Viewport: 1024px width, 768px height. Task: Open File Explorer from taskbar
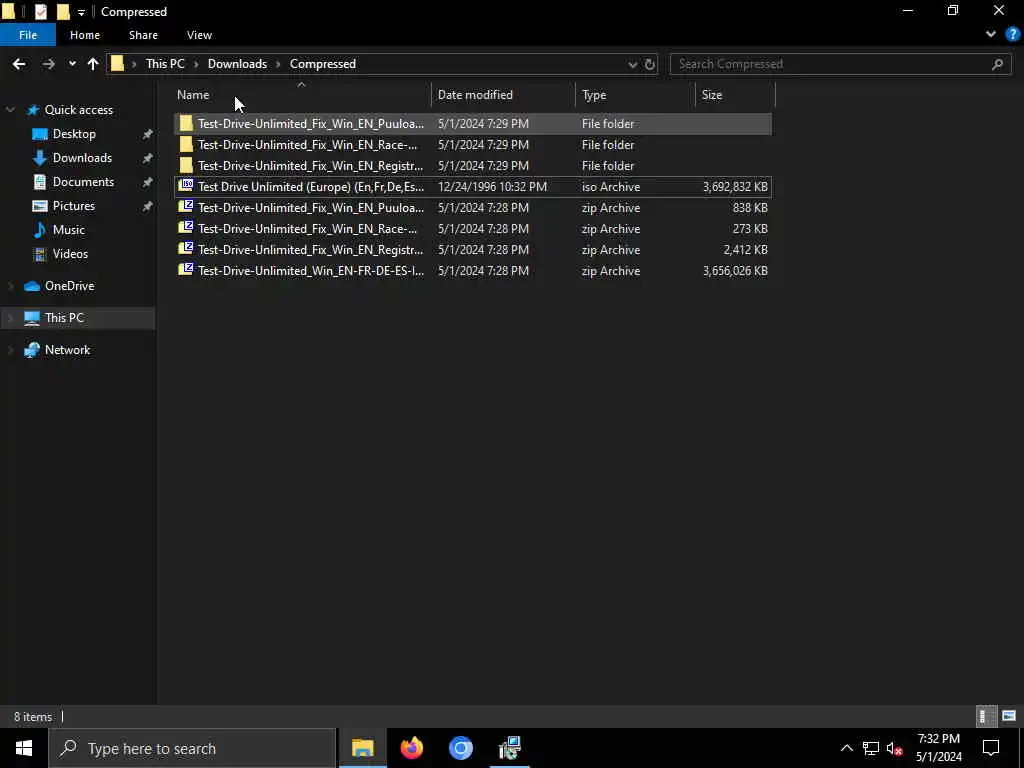tap(362, 748)
